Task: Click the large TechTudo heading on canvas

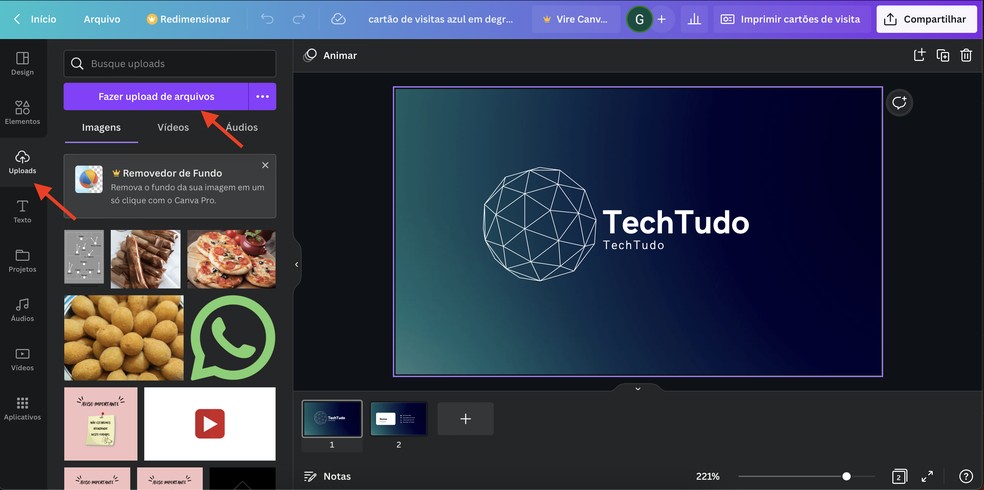Action: [x=676, y=222]
